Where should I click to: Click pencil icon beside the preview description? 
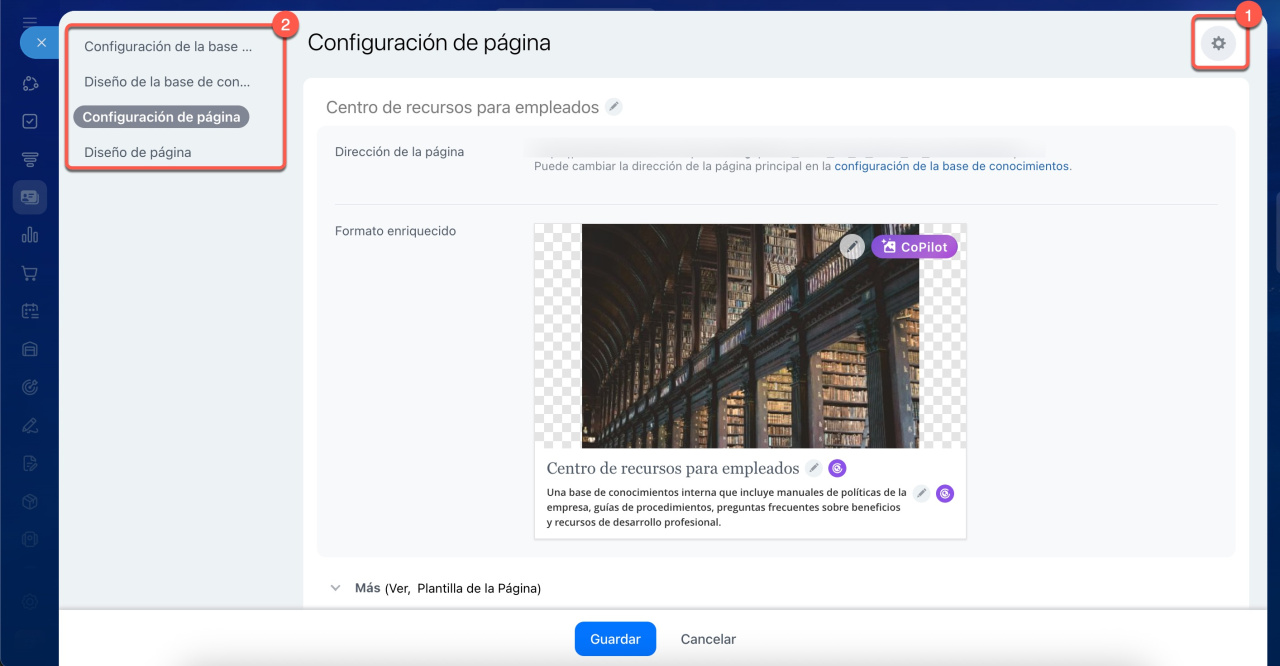tap(921, 493)
